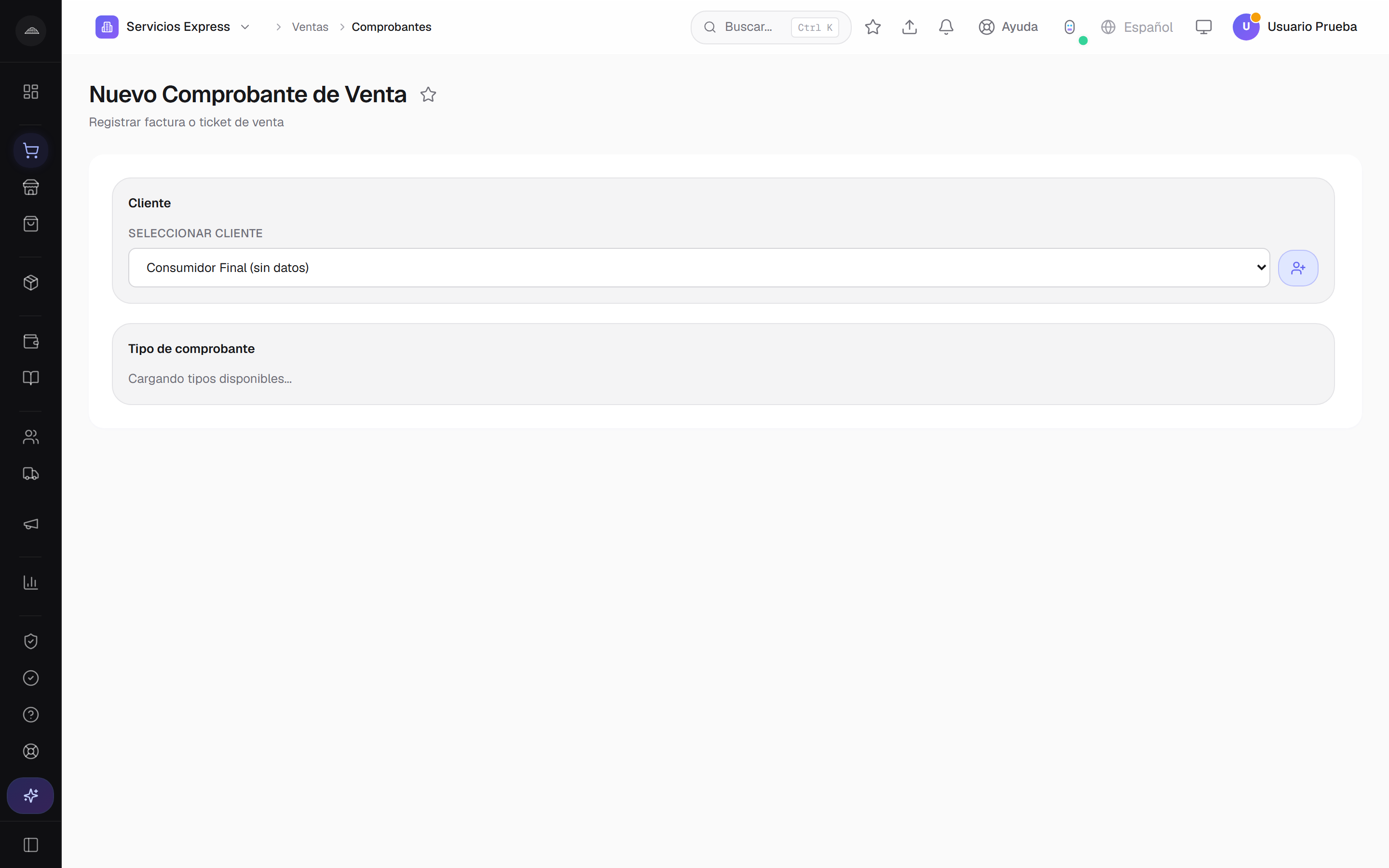Open the megaphone marketing icon
The height and width of the screenshot is (868, 1389).
tap(31, 524)
